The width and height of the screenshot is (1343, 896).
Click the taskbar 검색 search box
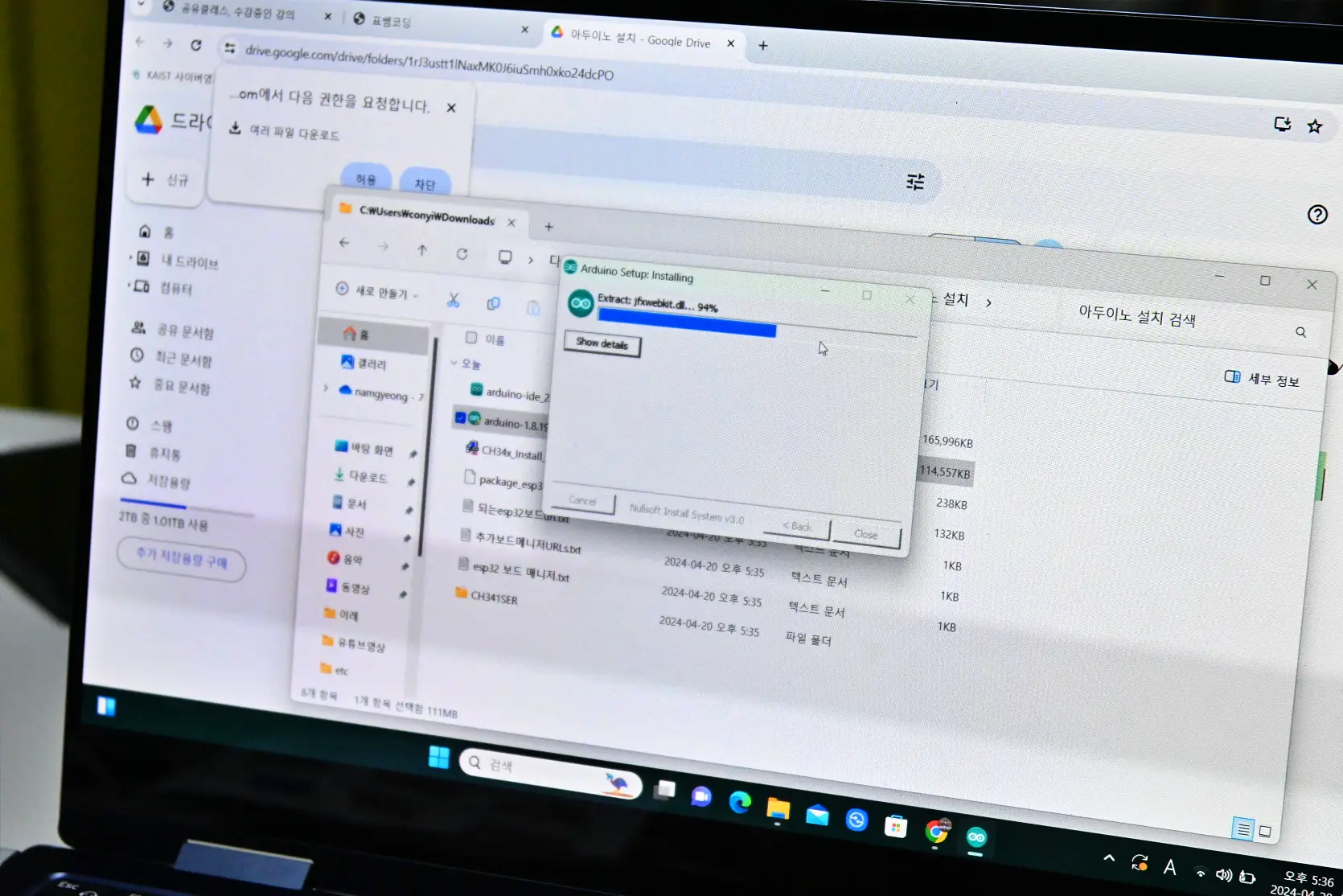tap(550, 772)
